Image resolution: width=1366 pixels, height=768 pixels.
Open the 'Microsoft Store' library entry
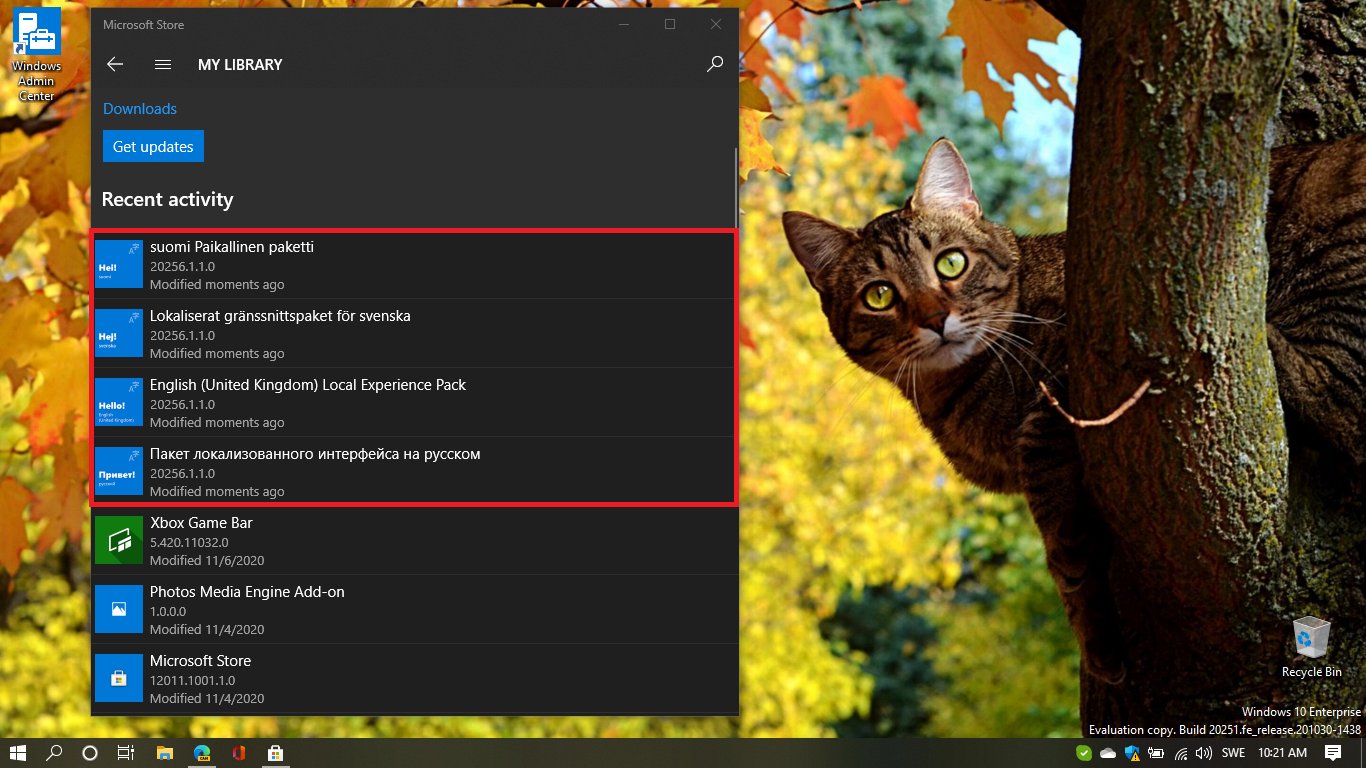pos(414,678)
